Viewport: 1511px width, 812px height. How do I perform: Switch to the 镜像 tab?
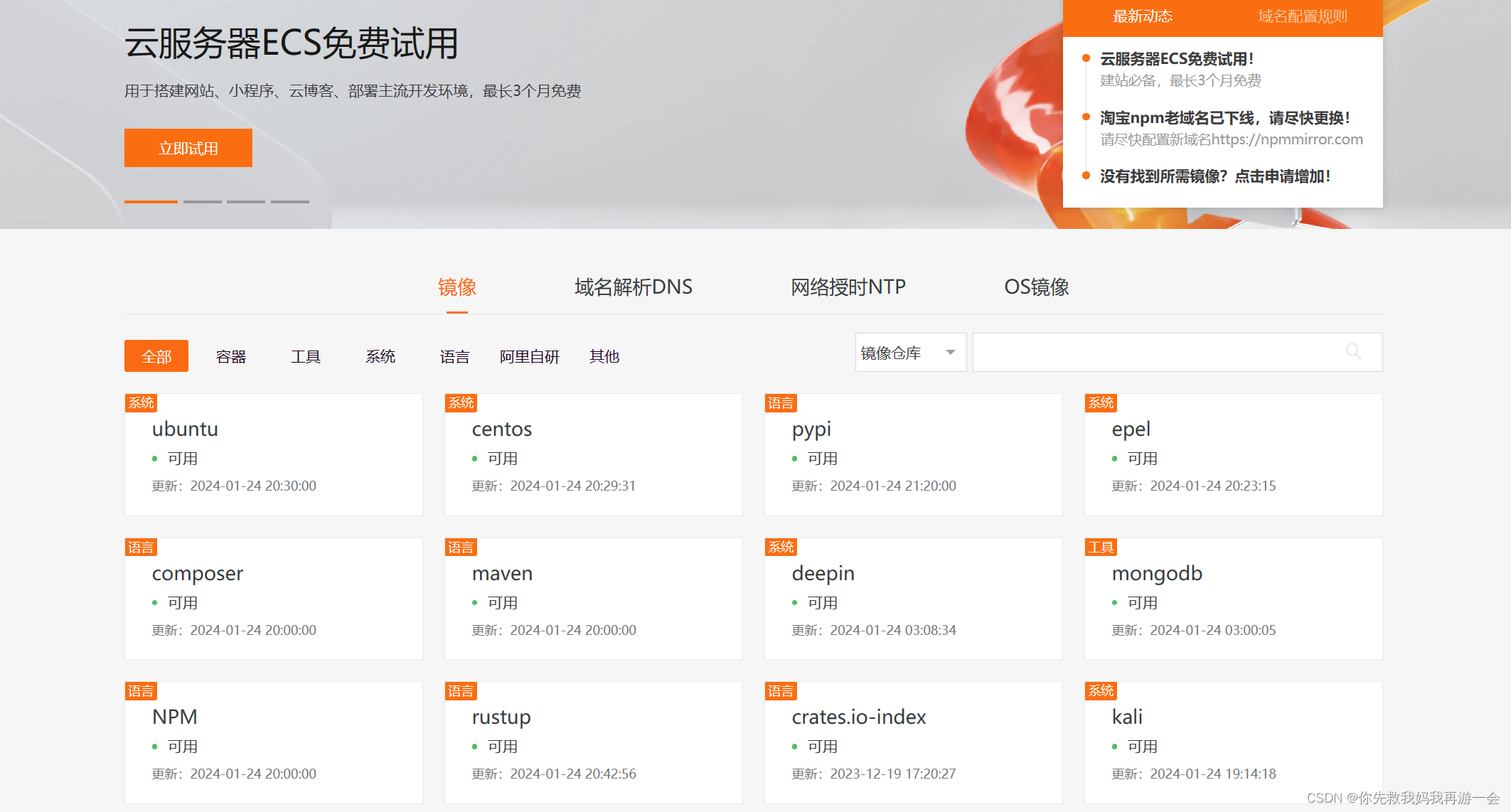click(457, 287)
